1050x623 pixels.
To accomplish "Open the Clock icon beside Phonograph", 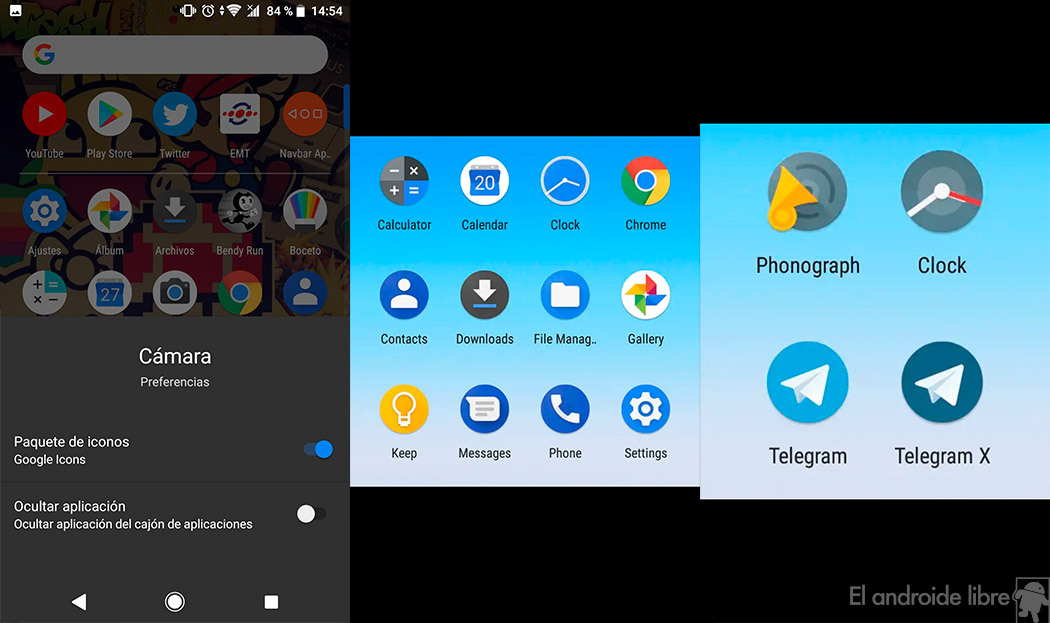I will [x=942, y=192].
